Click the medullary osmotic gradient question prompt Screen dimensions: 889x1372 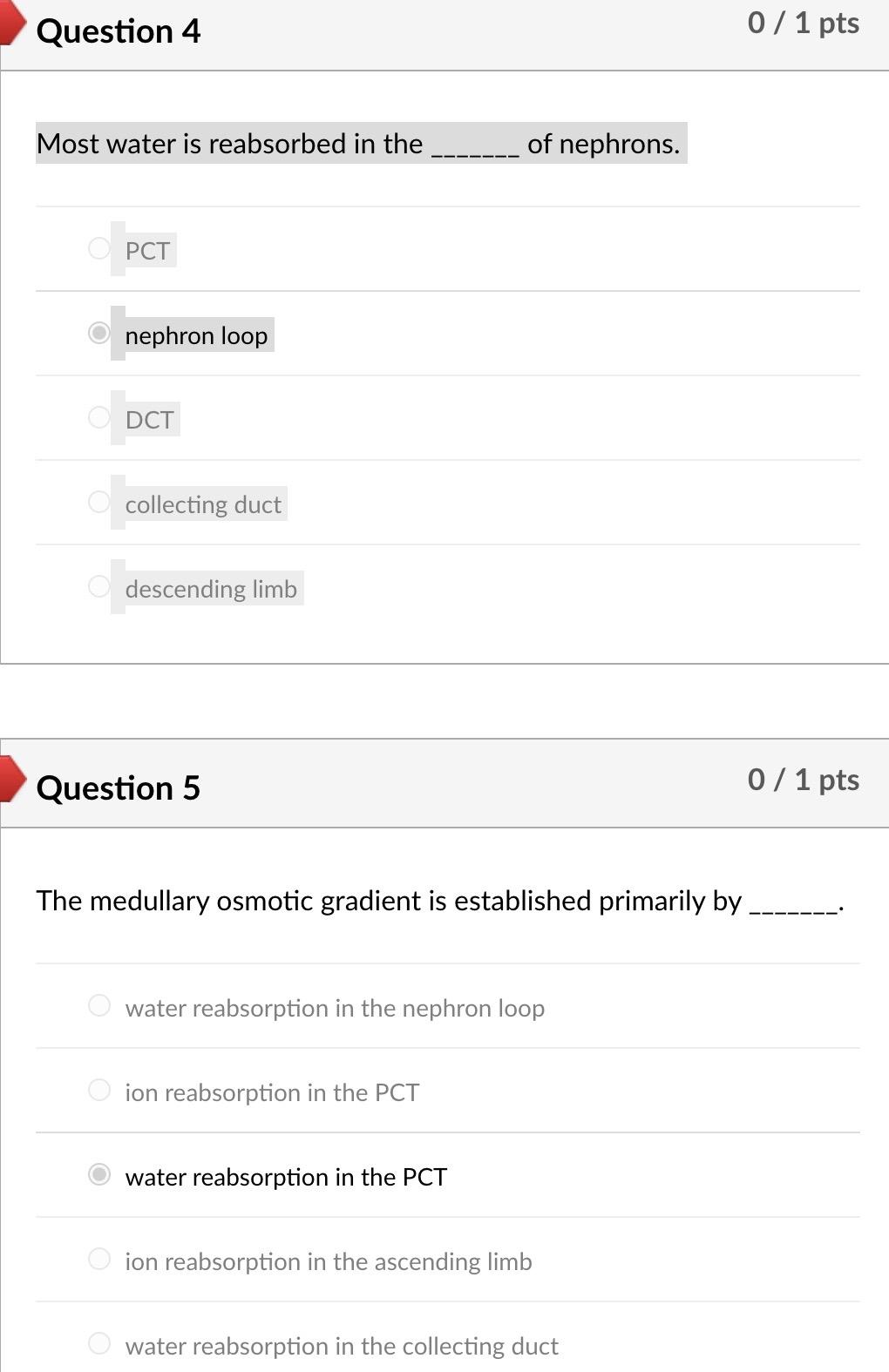(x=440, y=901)
